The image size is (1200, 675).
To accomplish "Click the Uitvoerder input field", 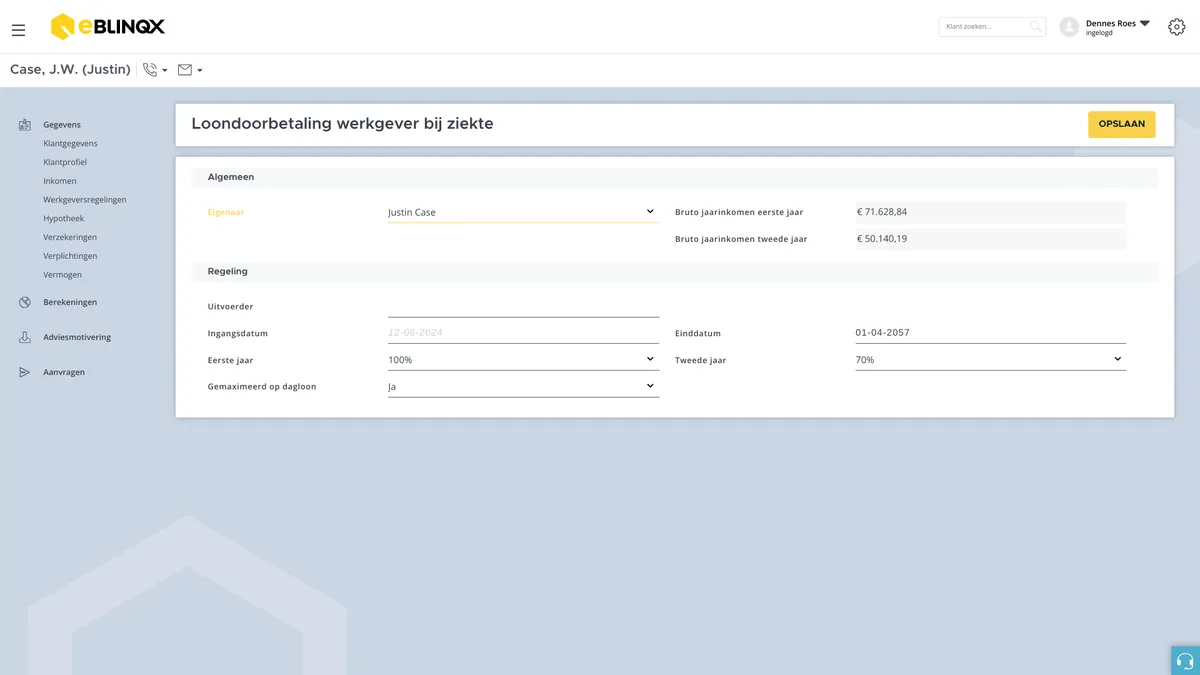I will click(523, 306).
